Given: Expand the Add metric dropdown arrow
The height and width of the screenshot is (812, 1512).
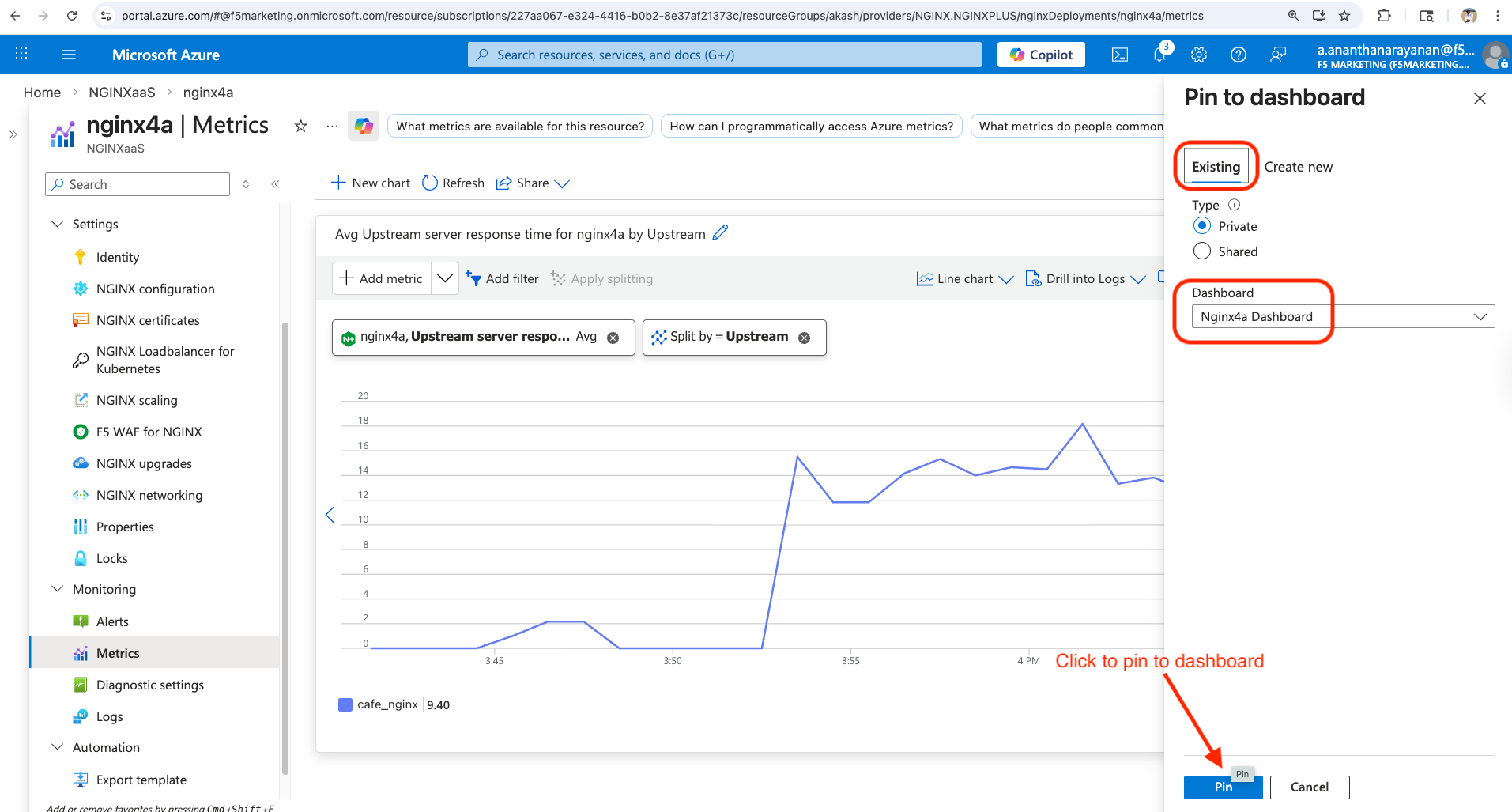Looking at the screenshot, I should (445, 278).
